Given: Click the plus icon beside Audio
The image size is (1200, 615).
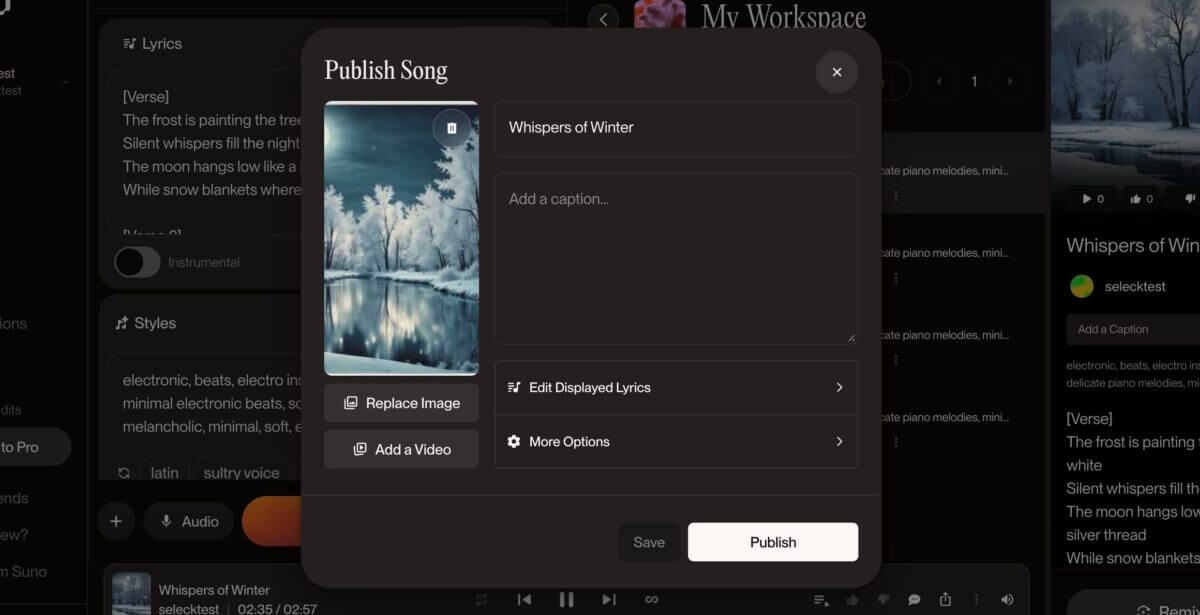Looking at the screenshot, I should pyautogui.click(x=116, y=521).
